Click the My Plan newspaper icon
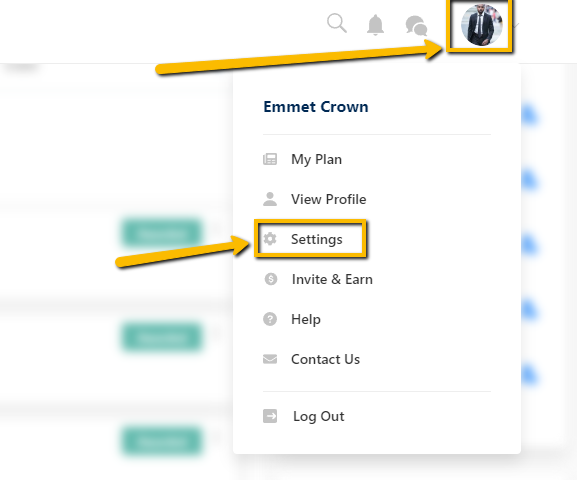Screen dimensions: 577x480 [270, 159]
